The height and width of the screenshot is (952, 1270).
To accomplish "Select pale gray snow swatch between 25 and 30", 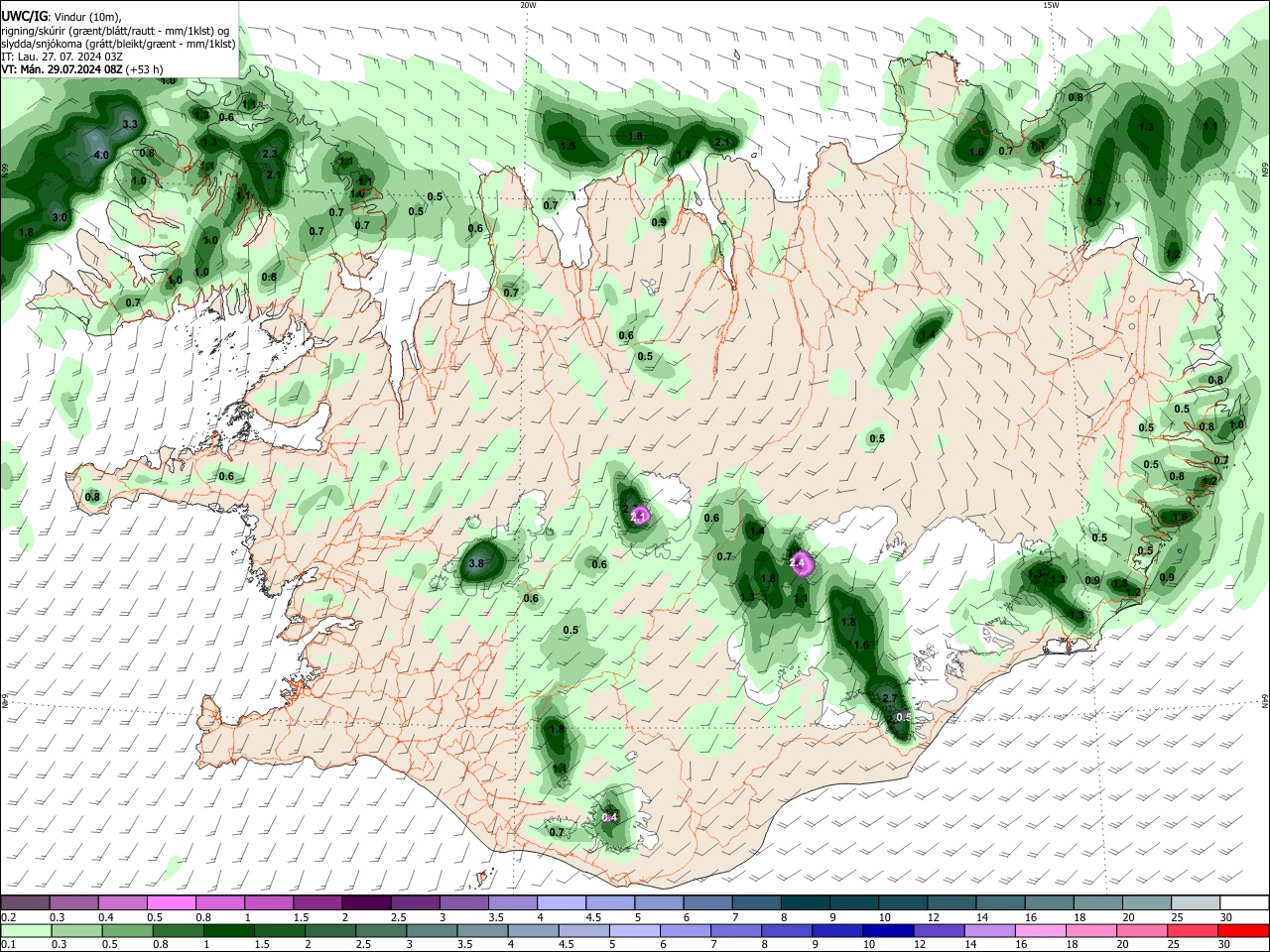I will coord(1197,902).
